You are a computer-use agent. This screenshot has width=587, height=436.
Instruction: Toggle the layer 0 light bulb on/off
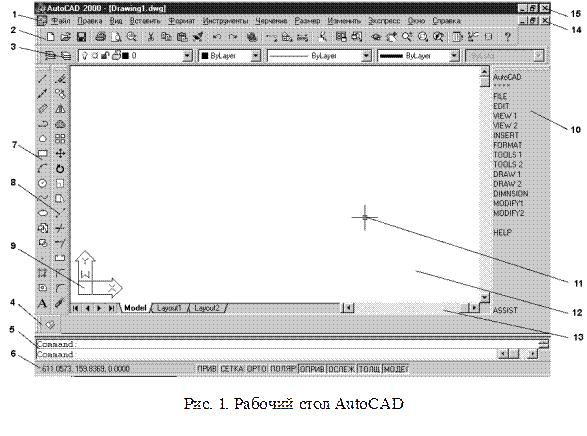click(x=85, y=56)
